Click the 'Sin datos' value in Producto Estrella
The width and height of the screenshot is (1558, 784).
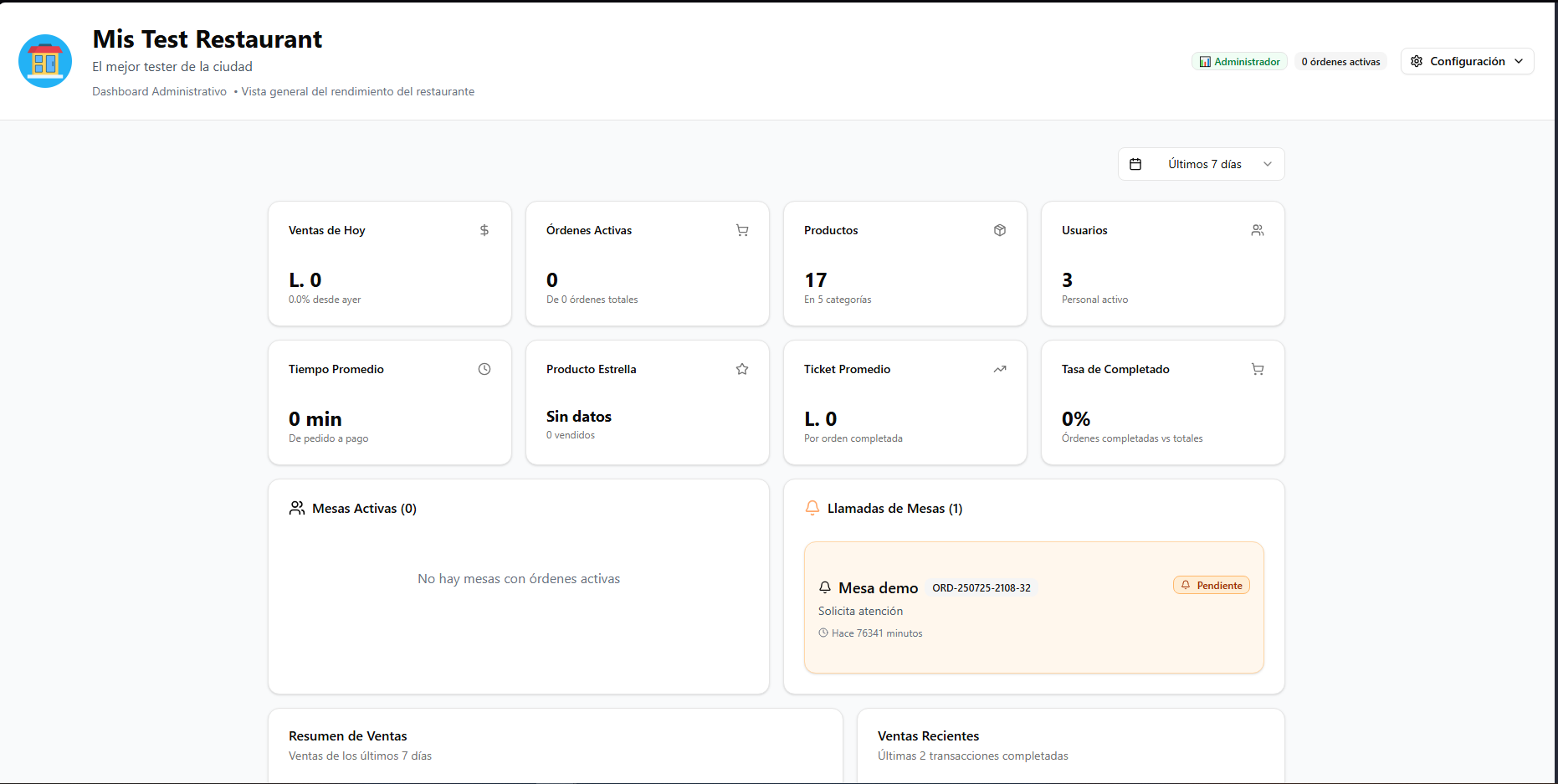pos(579,416)
